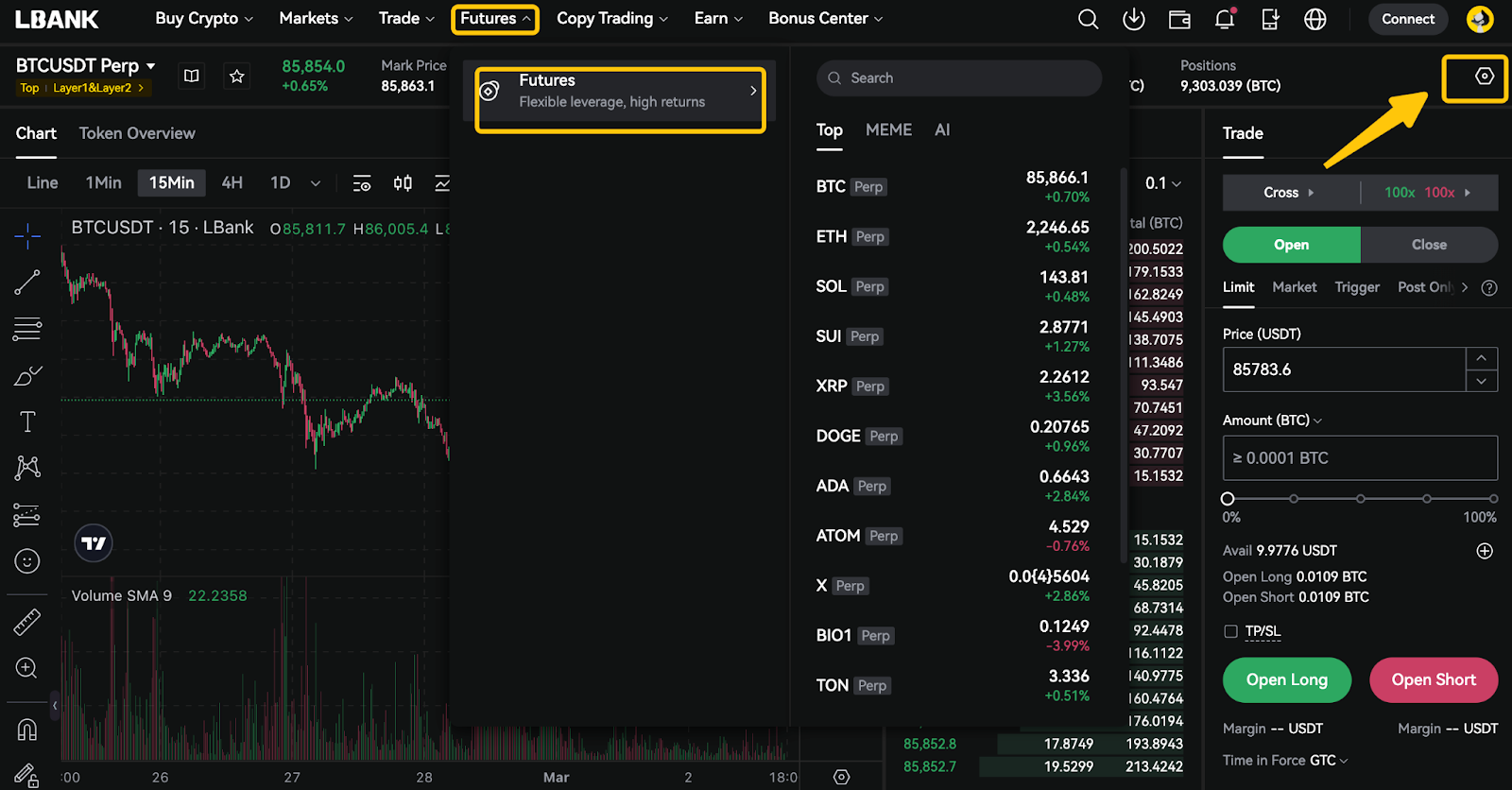
Task: Expand the Copy Trading menu
Action: click(x=612, y=19)
